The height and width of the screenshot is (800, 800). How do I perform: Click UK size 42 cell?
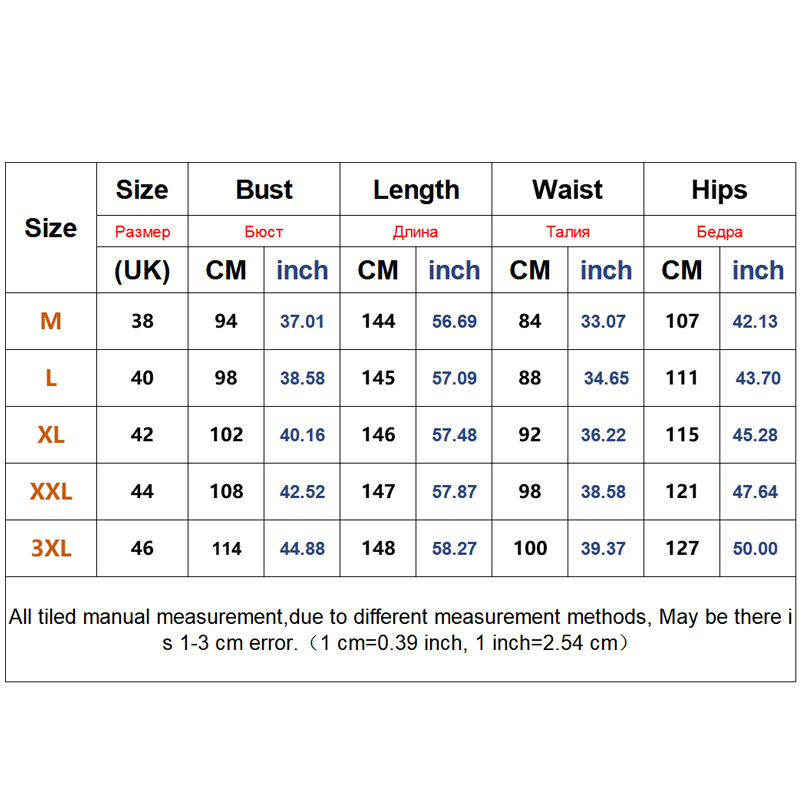pos(142,435)
